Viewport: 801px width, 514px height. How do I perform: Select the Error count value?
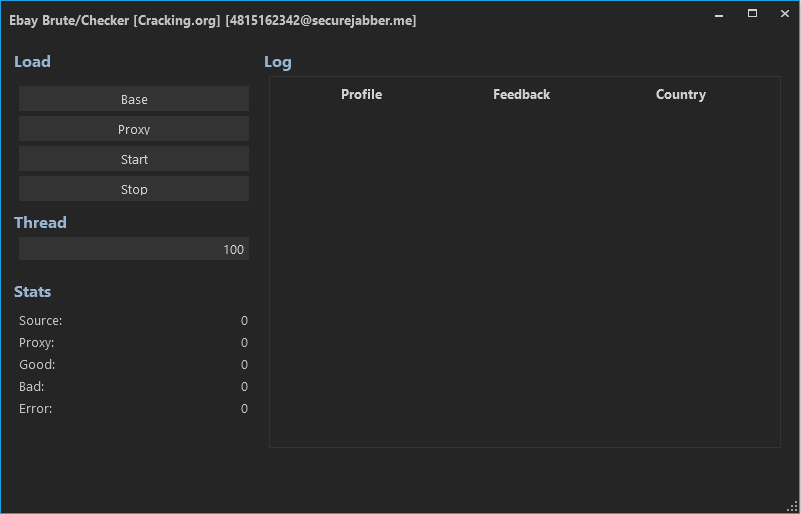[244, 409]
